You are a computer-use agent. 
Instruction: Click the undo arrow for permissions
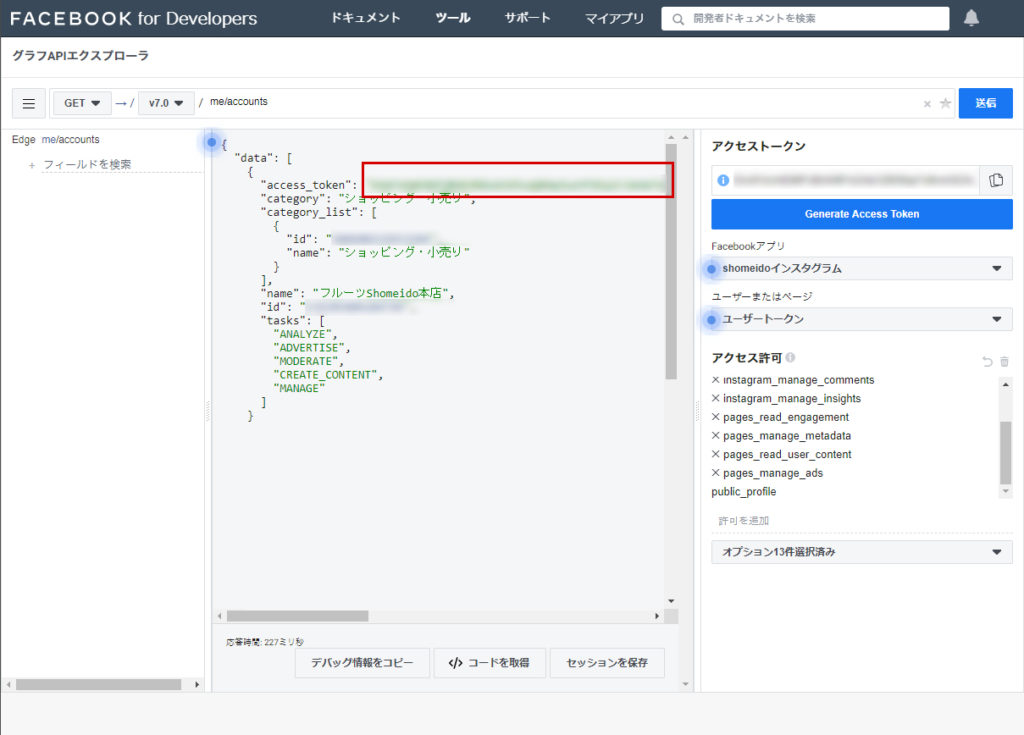[987, 361]
